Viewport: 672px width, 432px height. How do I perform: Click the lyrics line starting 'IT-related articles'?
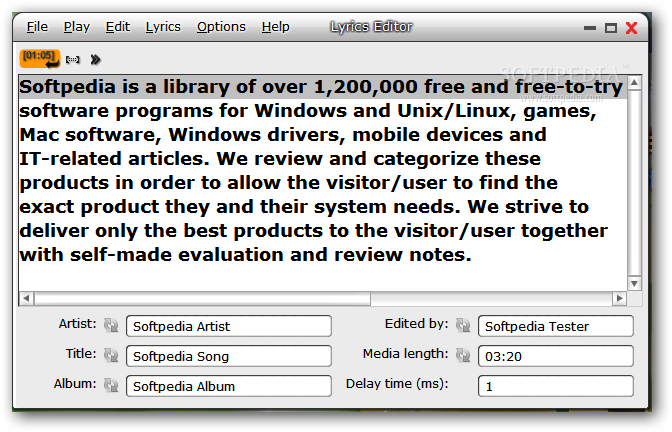280,159
